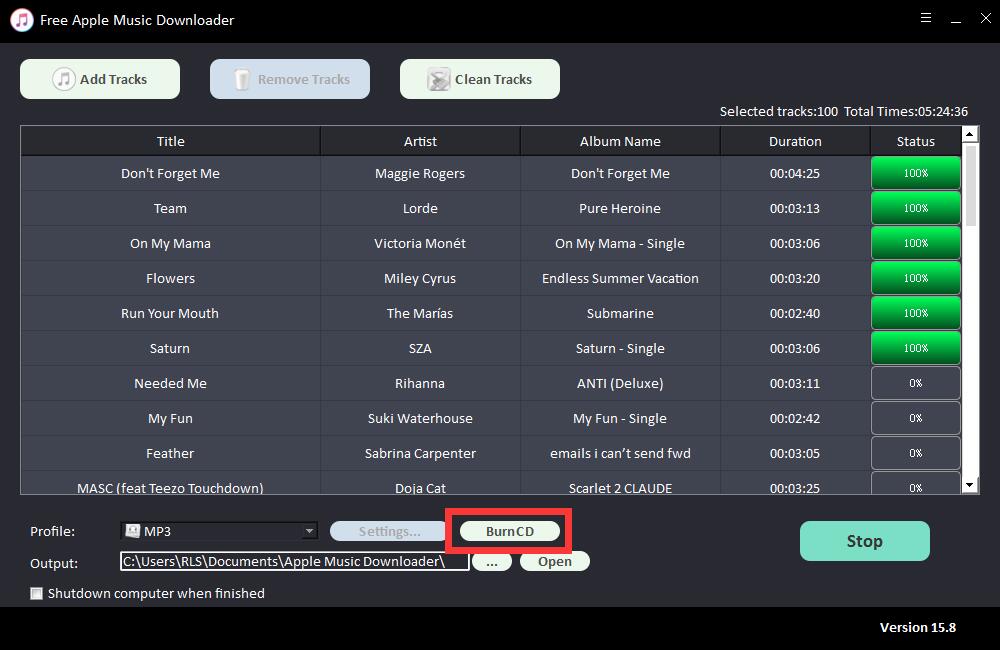Click the Clean Tracks button

pyautogui.click(x=480, y=79)
